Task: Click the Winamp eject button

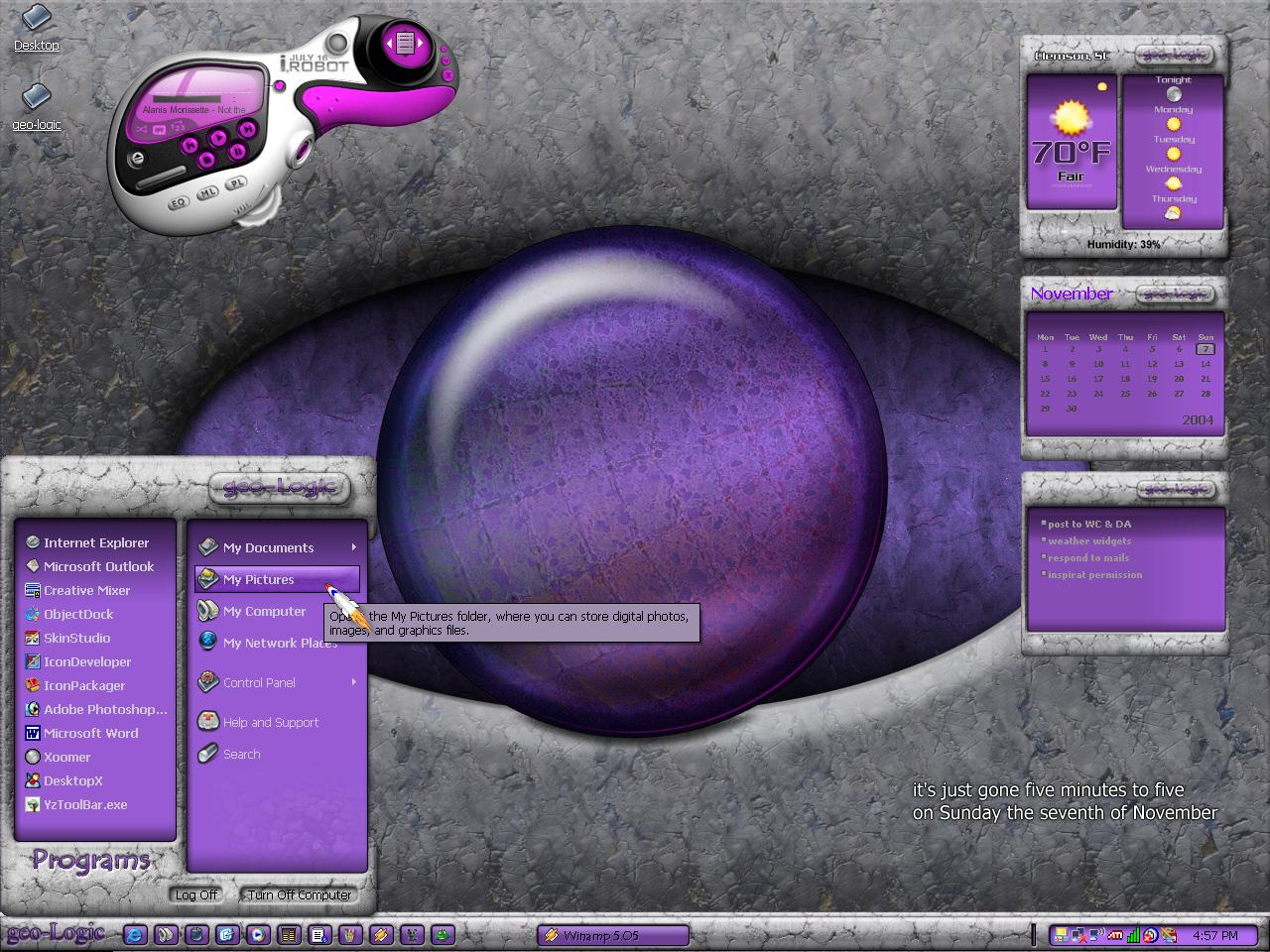Action: coord(136,157)
